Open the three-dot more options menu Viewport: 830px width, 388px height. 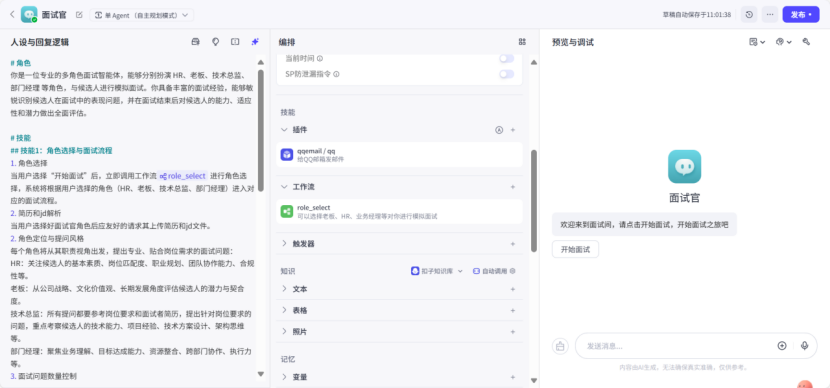coord(770,15)
